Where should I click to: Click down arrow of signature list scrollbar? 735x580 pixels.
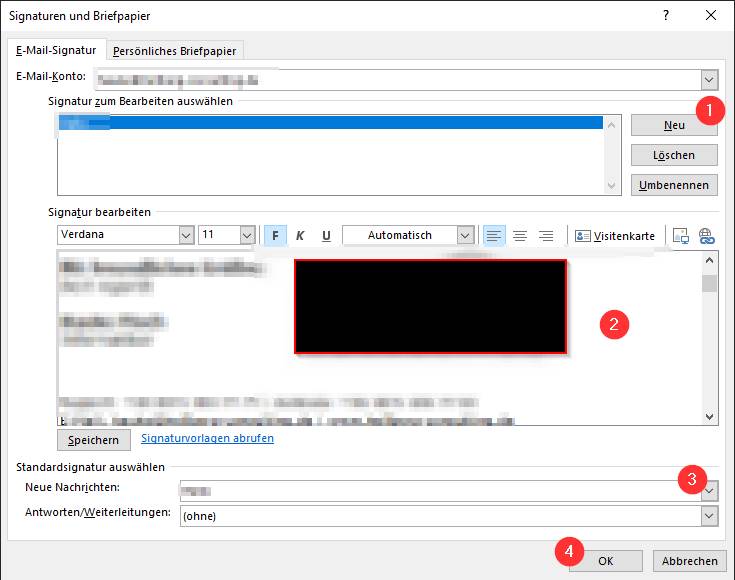tap(611, 185)
